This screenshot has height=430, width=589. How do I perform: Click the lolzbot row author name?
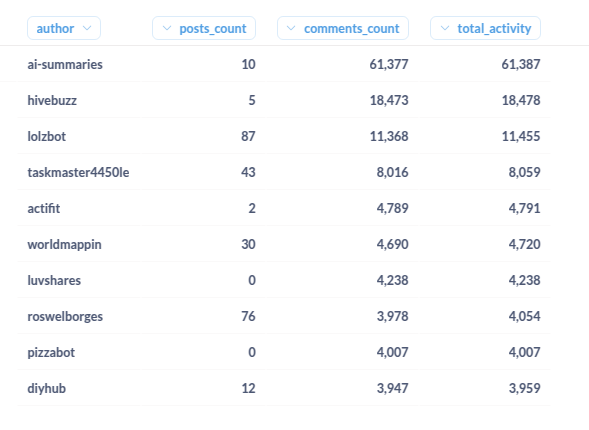tap(47, 136)
